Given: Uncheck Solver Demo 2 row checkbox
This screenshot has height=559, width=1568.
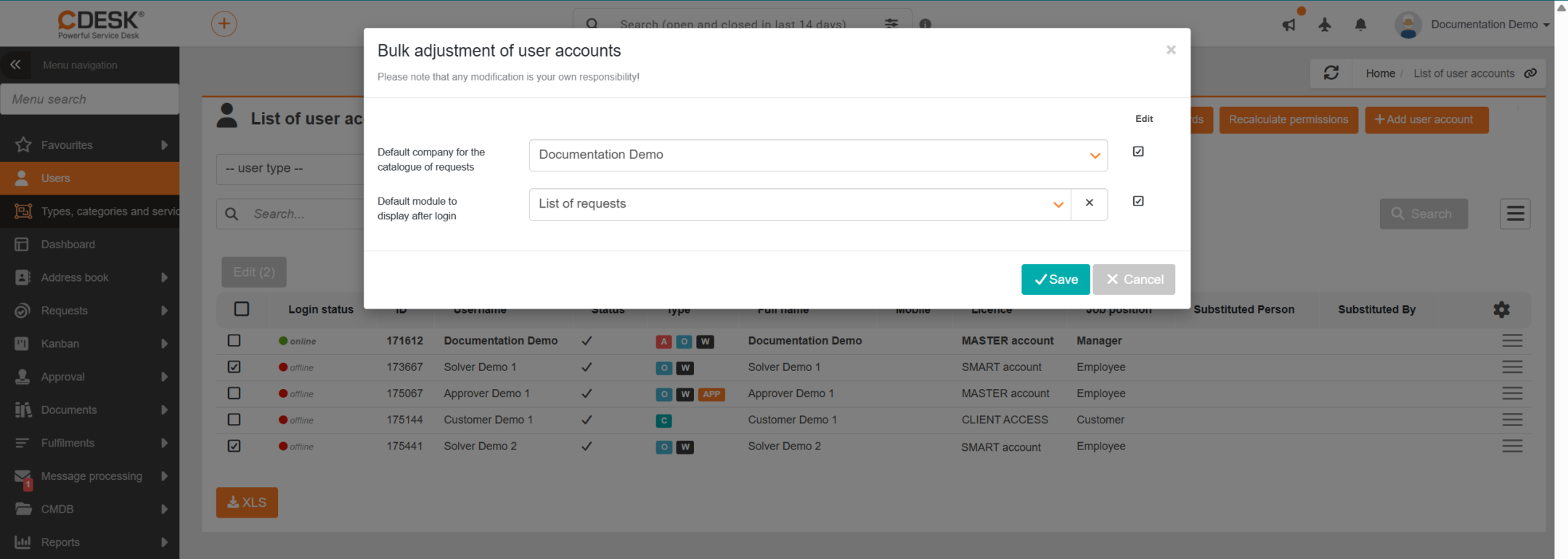Looking at the screenshot, I should click(234, 446).
